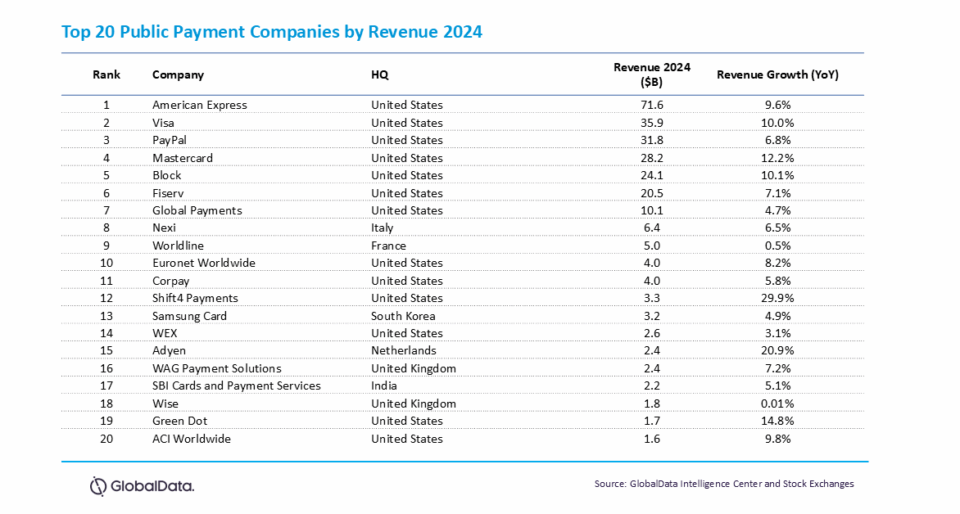The width and height of the screenshot is (960, 514).
Task: Click rank number 1
Action: (x=107, y=105)
